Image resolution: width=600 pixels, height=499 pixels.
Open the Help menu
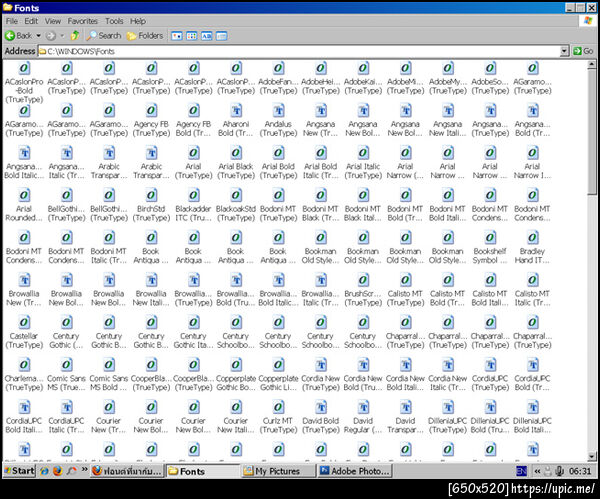[x=138, y=21]
